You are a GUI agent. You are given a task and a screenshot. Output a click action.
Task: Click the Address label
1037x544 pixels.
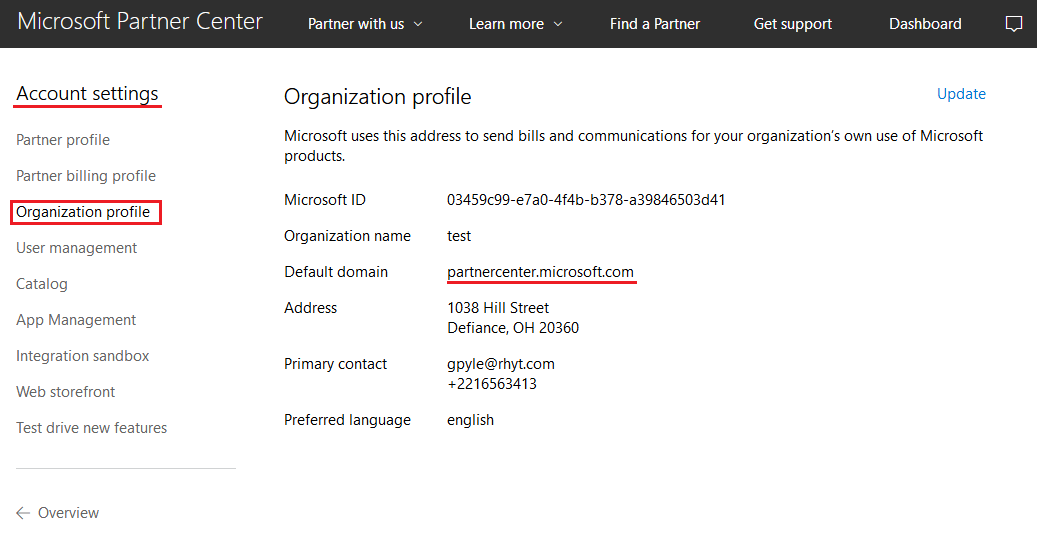pos(310,308)
